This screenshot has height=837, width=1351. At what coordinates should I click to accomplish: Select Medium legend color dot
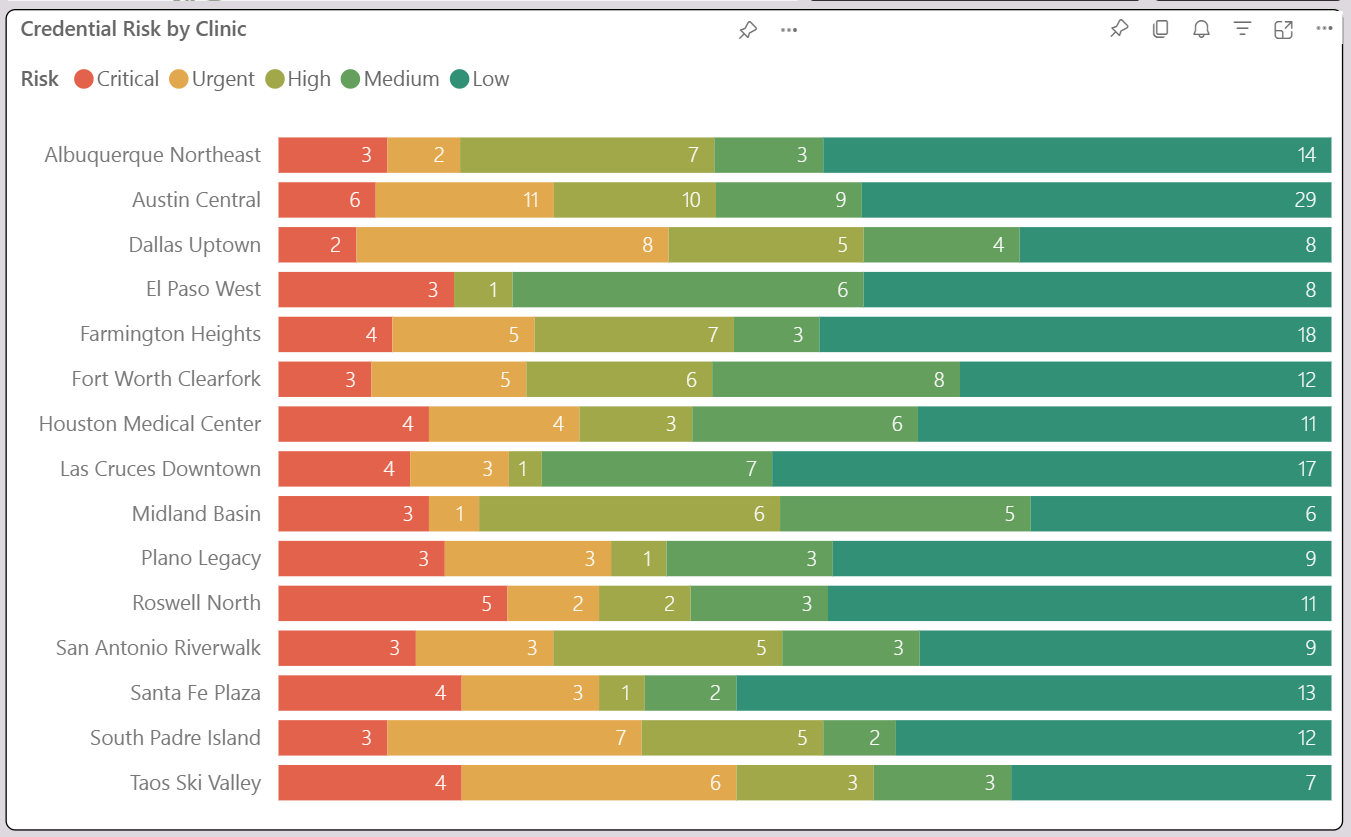click(351, 79)
